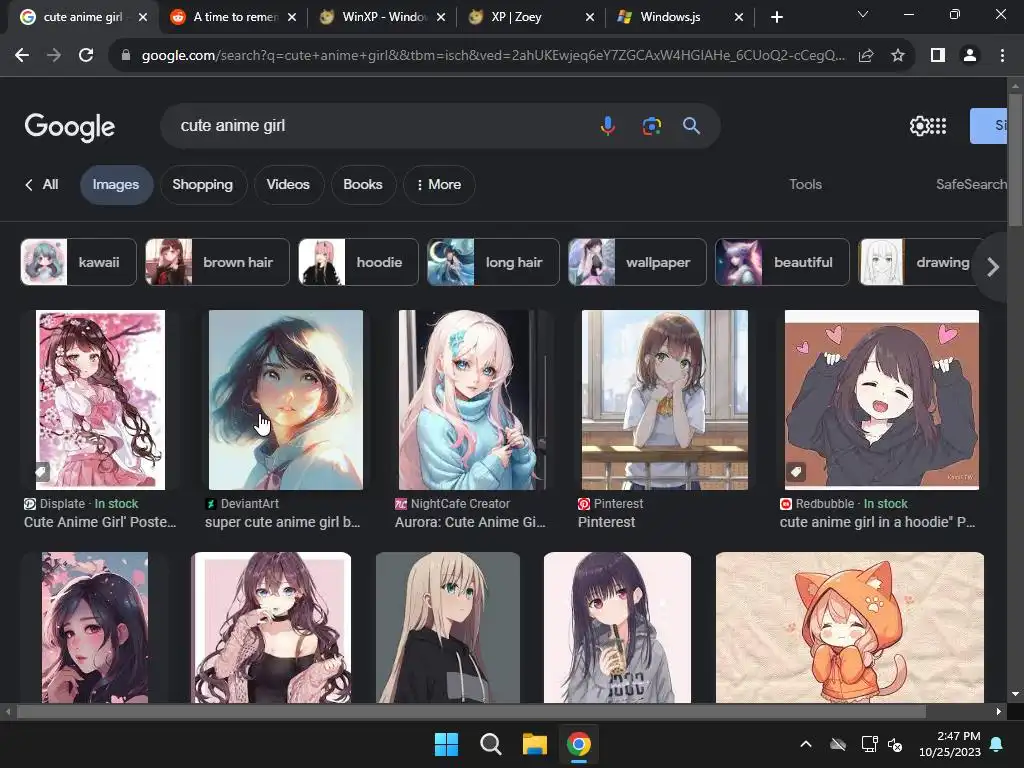
Task: Click the share page icon in address bar
Action: tap(866, 56)
